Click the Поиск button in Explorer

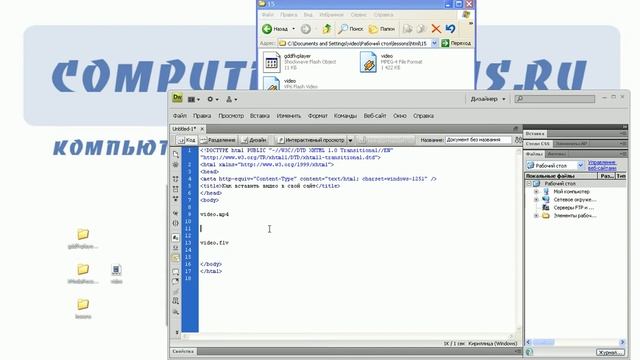351,29
